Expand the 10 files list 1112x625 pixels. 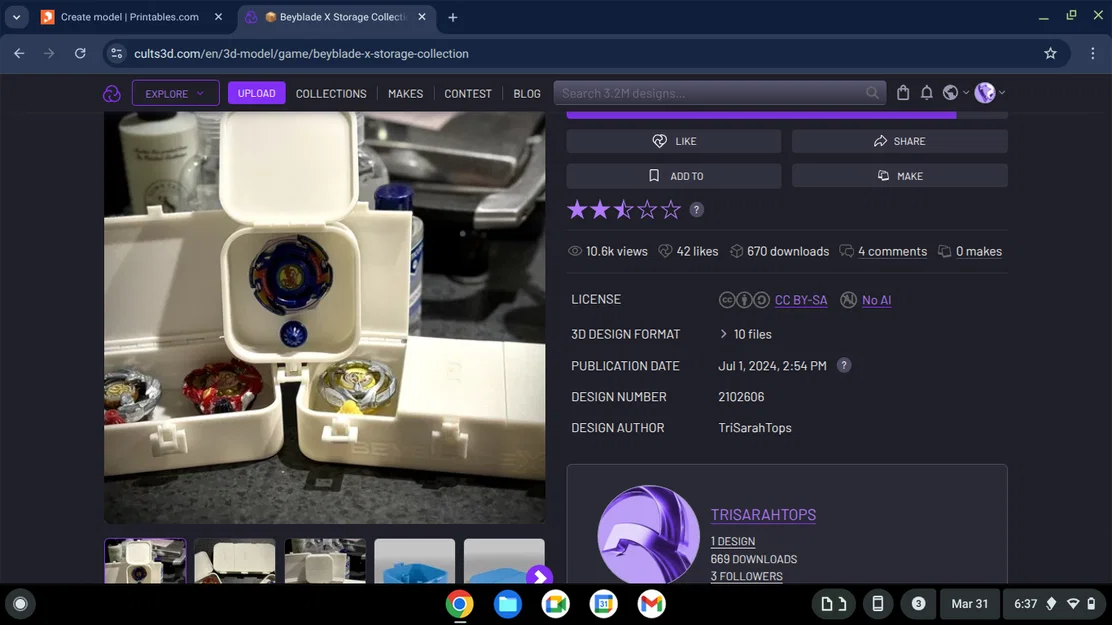pyautogui.click(x=746, y=334)
